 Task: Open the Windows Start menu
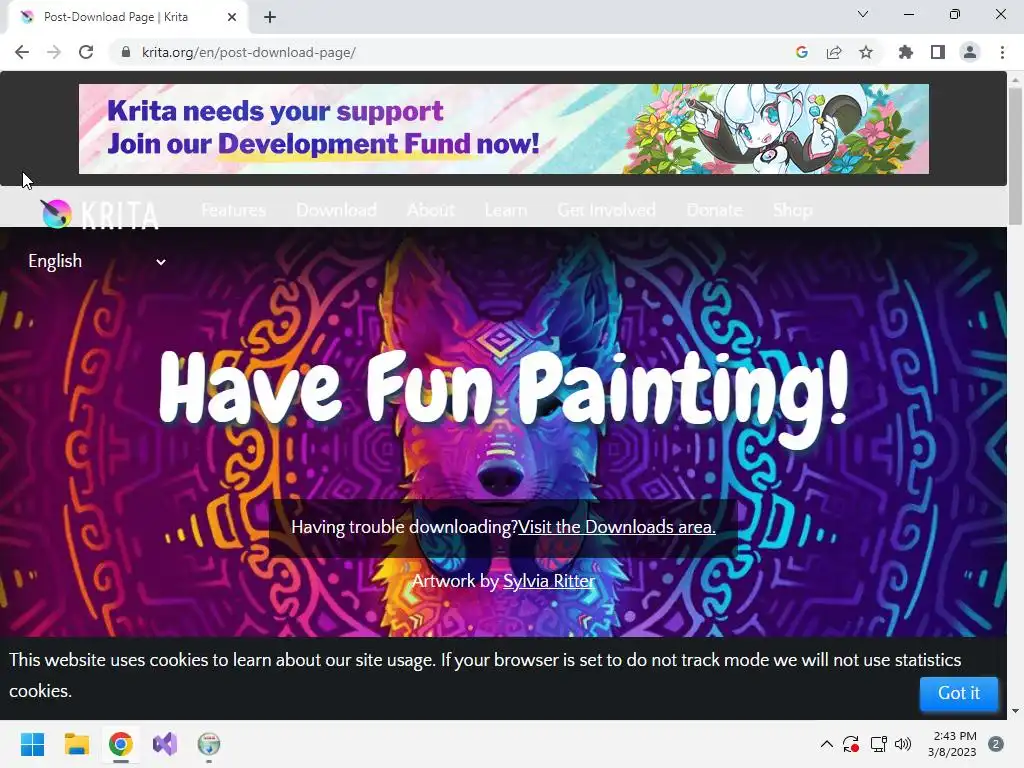pos(32,744)
